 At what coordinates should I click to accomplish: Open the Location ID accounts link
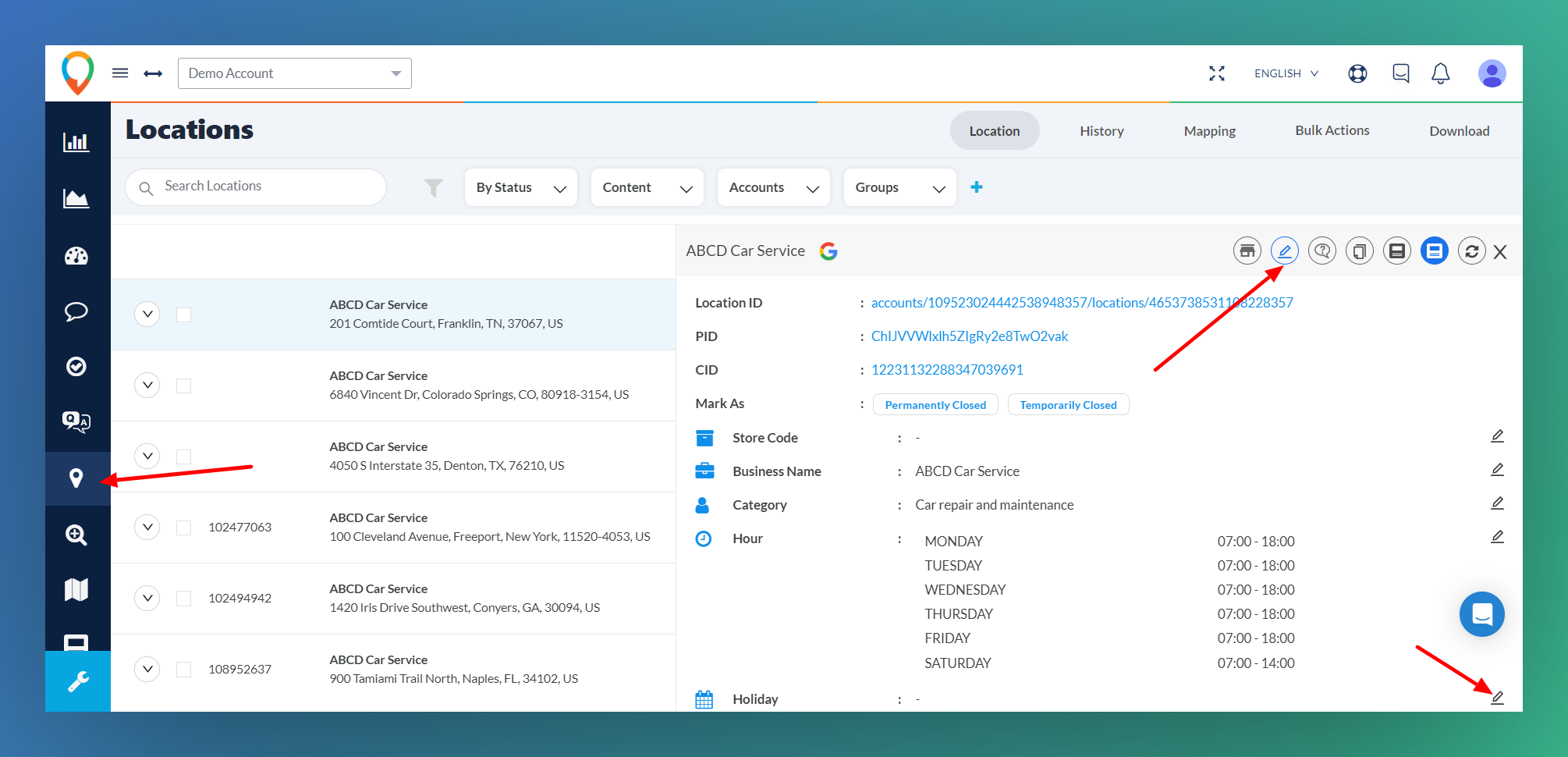[1082, 303]
